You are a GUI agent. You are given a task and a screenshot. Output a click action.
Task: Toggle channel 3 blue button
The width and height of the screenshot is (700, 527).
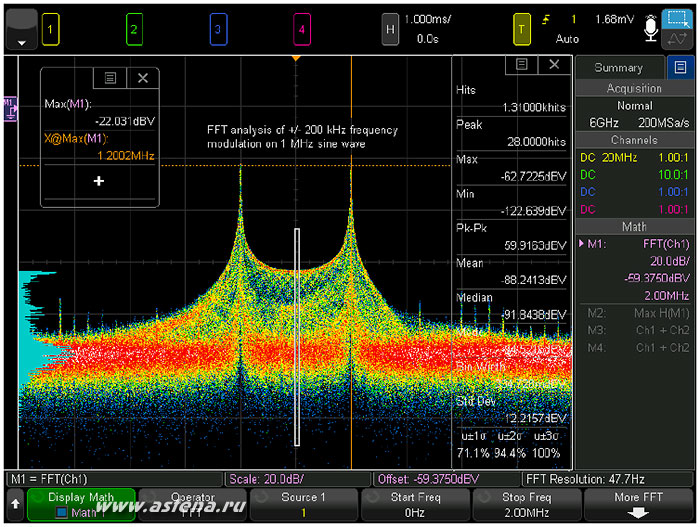tap(218, 29)
